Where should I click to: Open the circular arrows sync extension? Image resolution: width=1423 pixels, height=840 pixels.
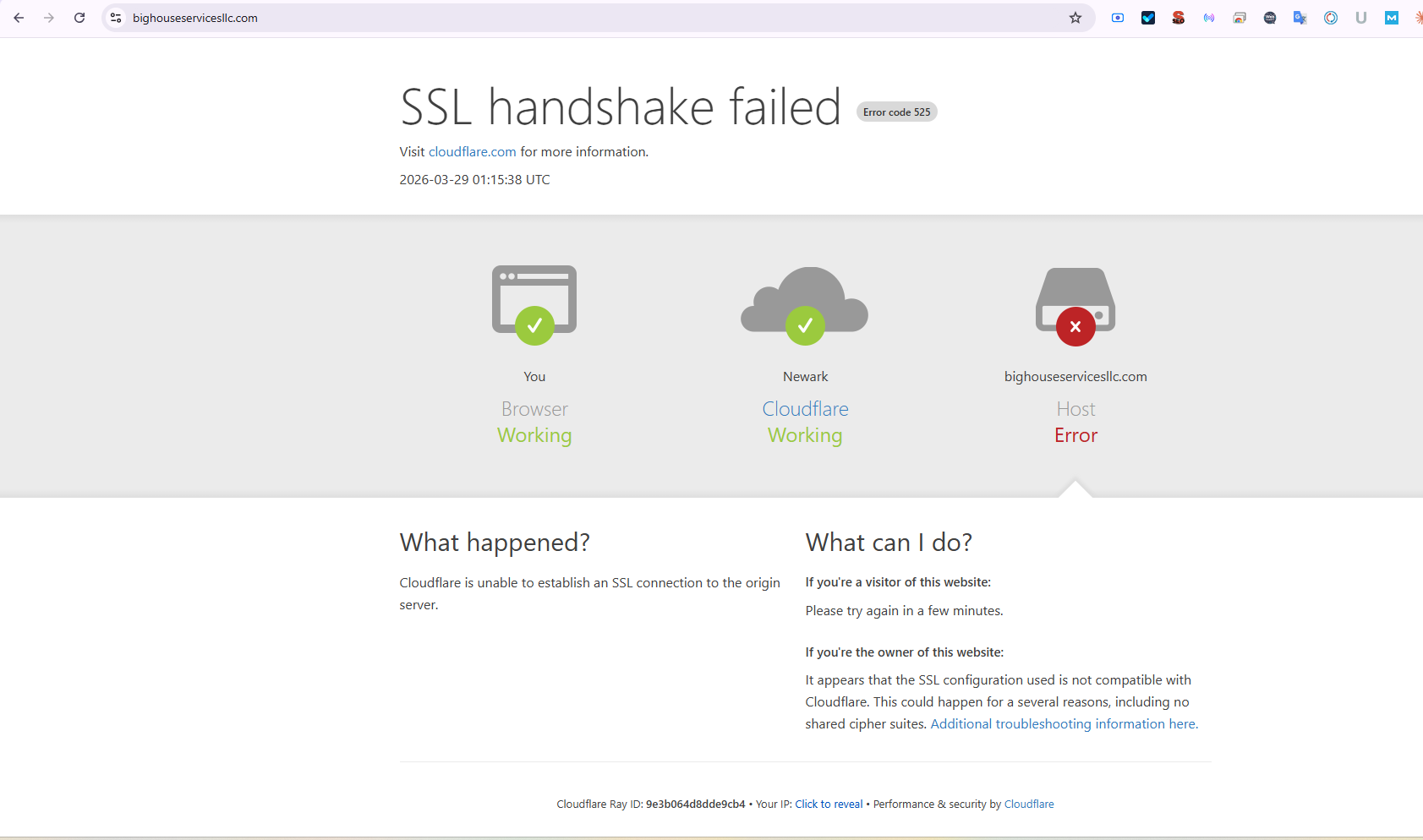point(1331,18)
